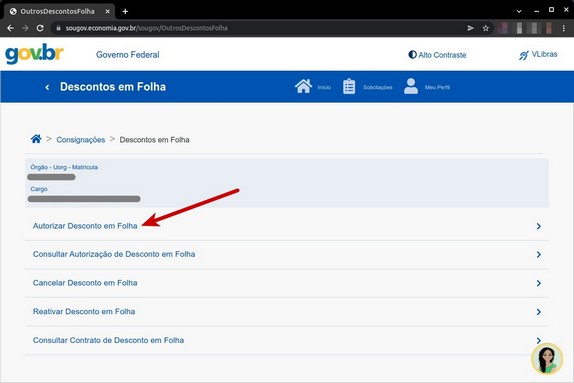The height and width of the screenshot is (383, 574).
Task: Click chevron on Cancelar Desconto em Folha row
Action: pyautogui.click(x=538, y=283)
